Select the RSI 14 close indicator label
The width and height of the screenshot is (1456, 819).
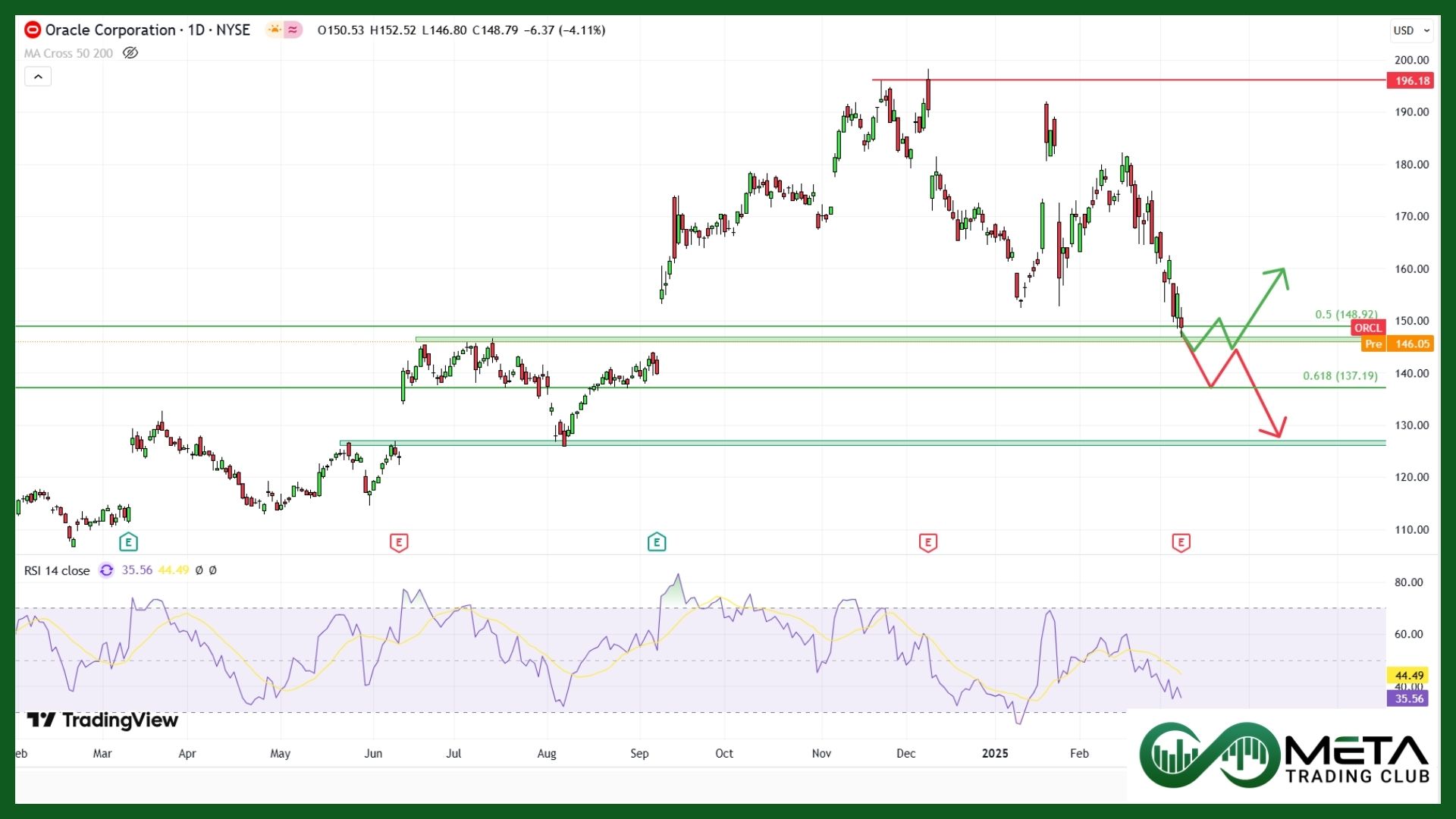click(57, 570)
